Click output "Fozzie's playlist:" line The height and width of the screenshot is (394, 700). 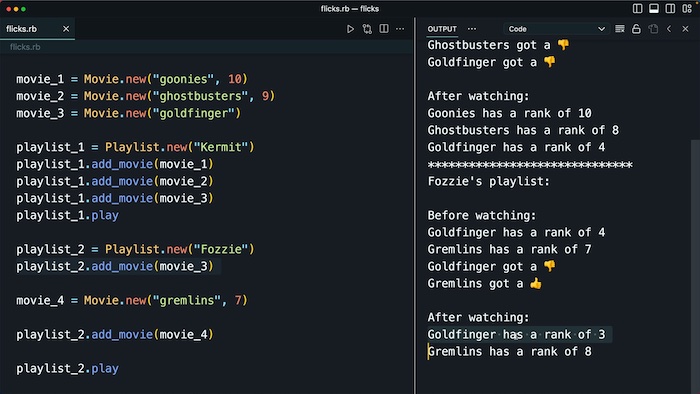(489, 181)
